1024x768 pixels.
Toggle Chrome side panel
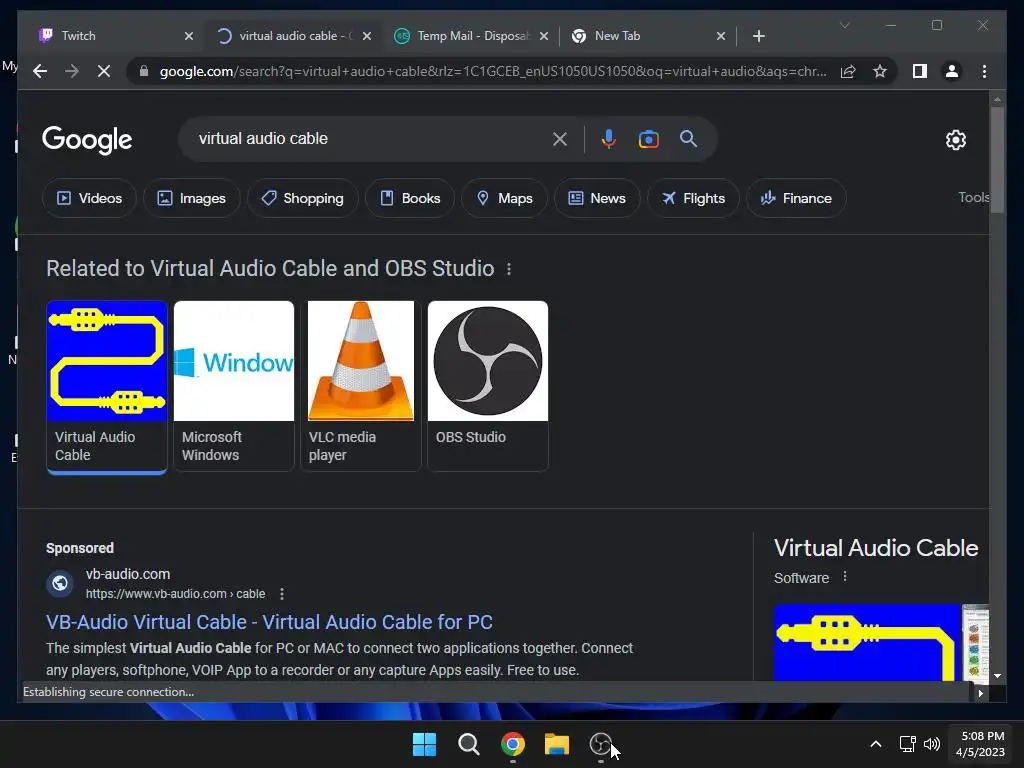pos(920,71)
